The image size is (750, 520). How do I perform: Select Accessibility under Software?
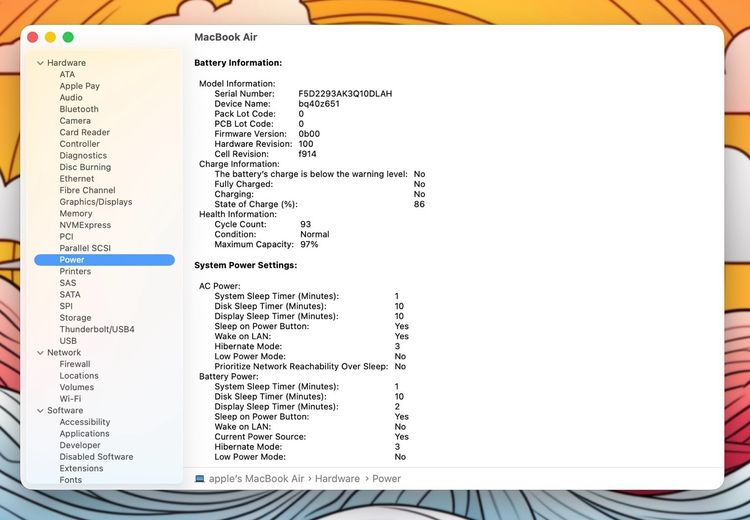pyautogui.click(x=85, y=422)
